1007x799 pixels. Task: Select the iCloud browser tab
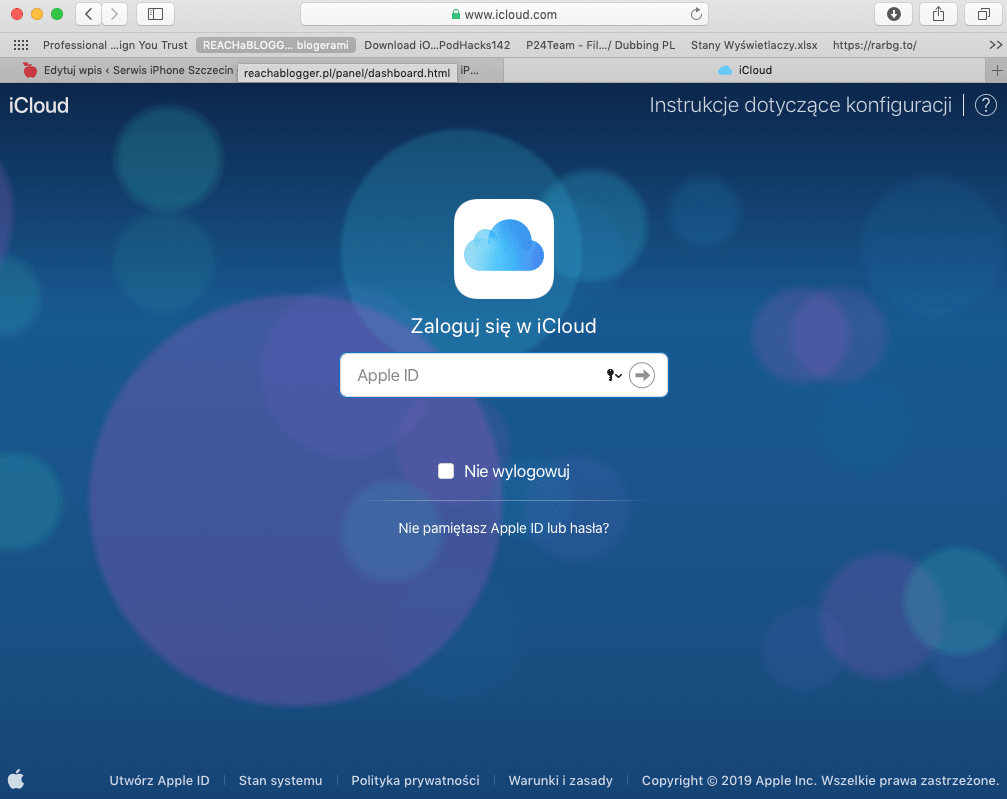click(x=745, y=70)
